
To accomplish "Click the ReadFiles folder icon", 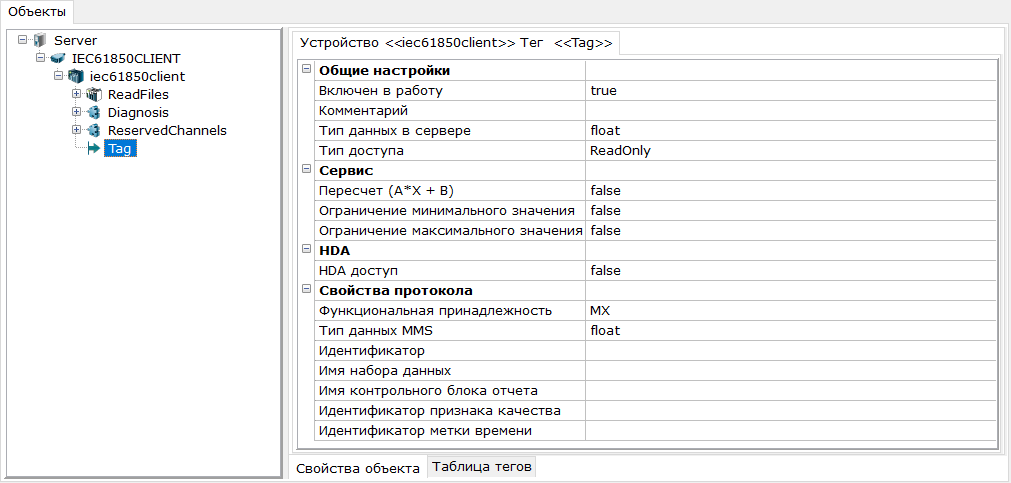I will pyautogui.click(x=94, y=95).
